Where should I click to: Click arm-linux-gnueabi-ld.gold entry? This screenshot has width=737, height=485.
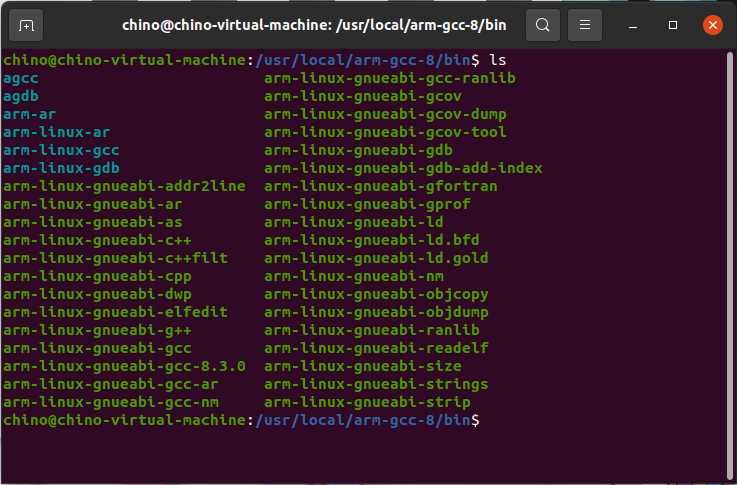pos(376,258)
